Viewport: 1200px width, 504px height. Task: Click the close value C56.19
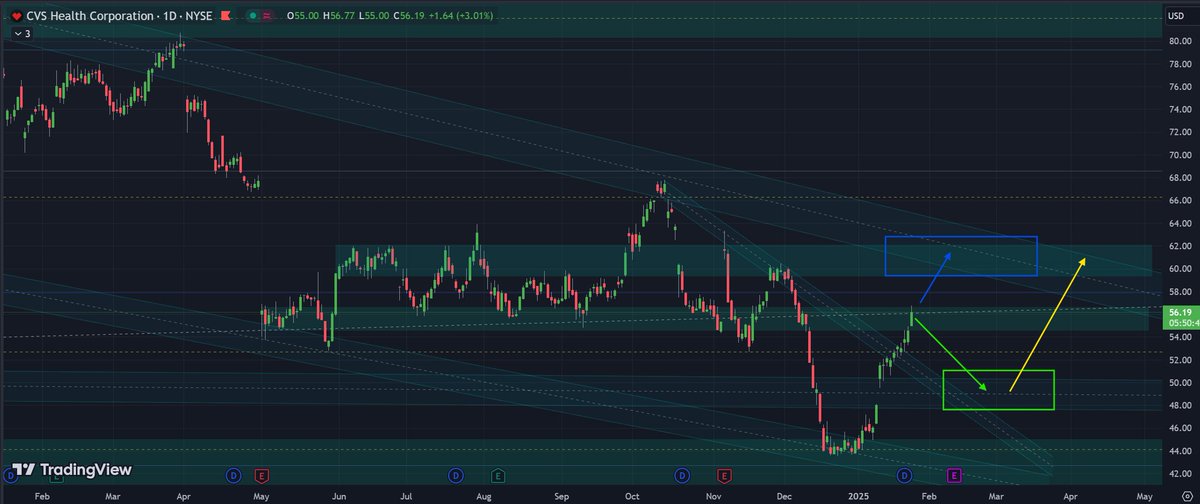tap(409, 16)
